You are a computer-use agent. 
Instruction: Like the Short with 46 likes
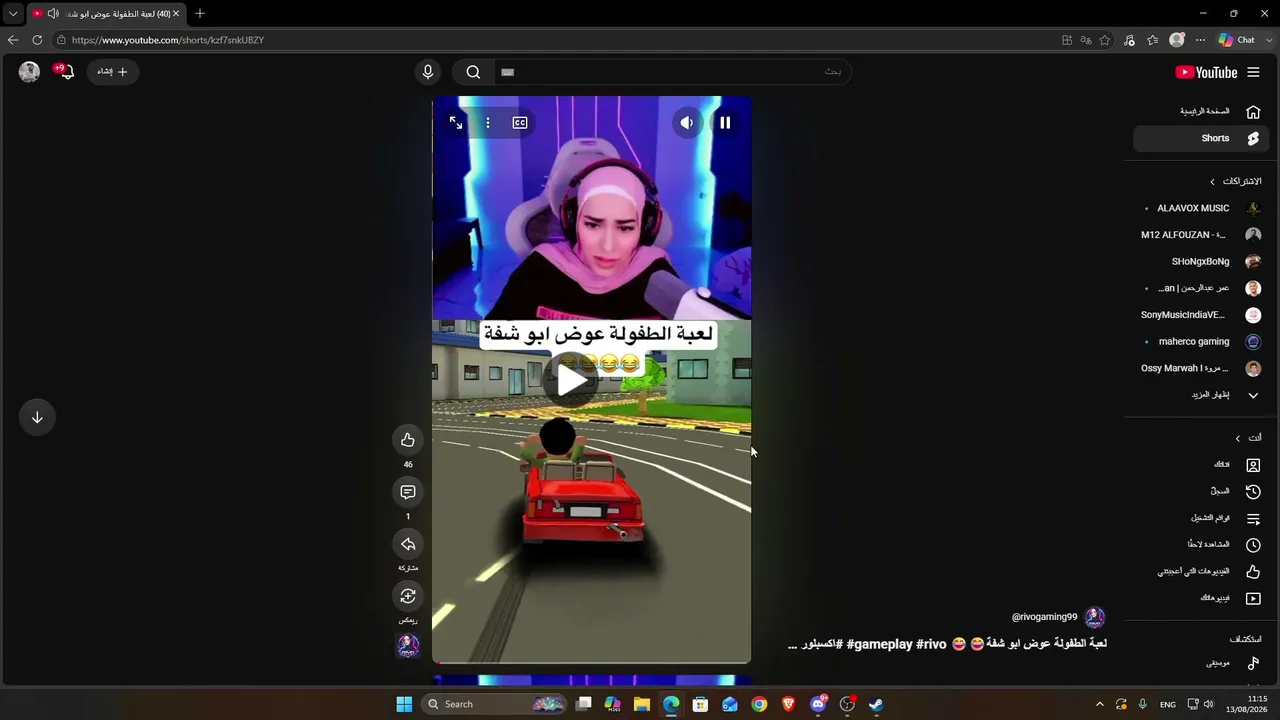[408, 440]
